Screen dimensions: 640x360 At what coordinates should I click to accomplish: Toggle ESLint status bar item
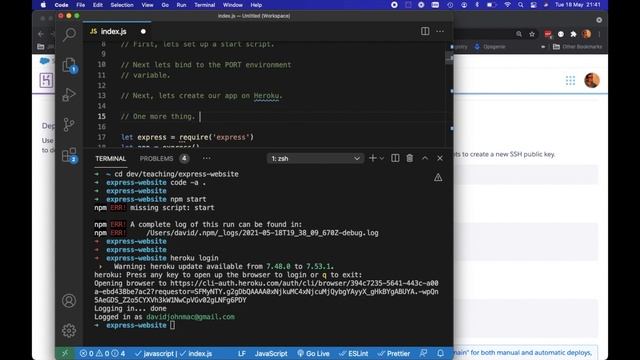click(x=353, y=353)
